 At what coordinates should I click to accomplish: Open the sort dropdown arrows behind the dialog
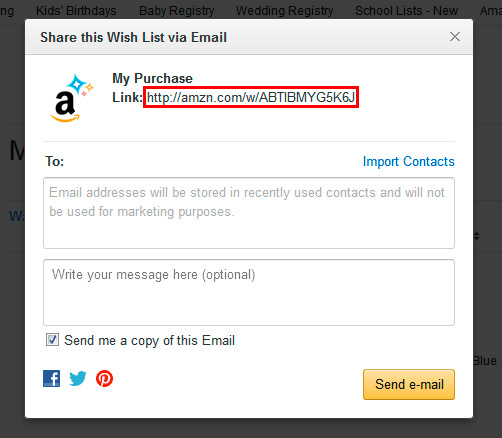click(x=477, y=236)
